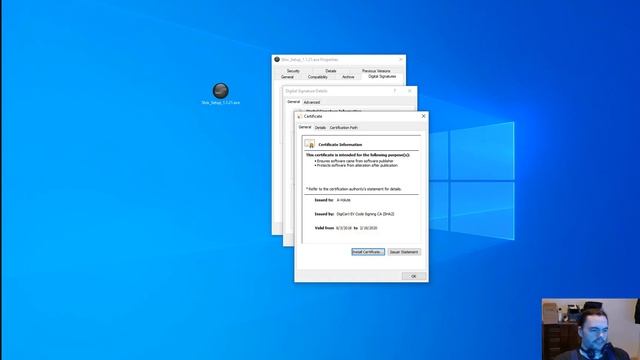Click the Certificate window title bar icon

300,116
